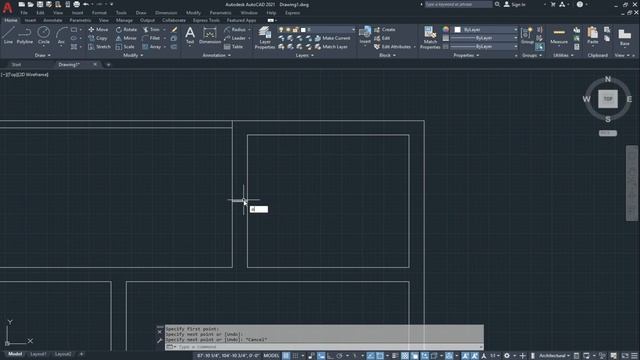The image size is (640, 360).
Task: Click the Erase tool icon
Action: click(x=174, y=29)
